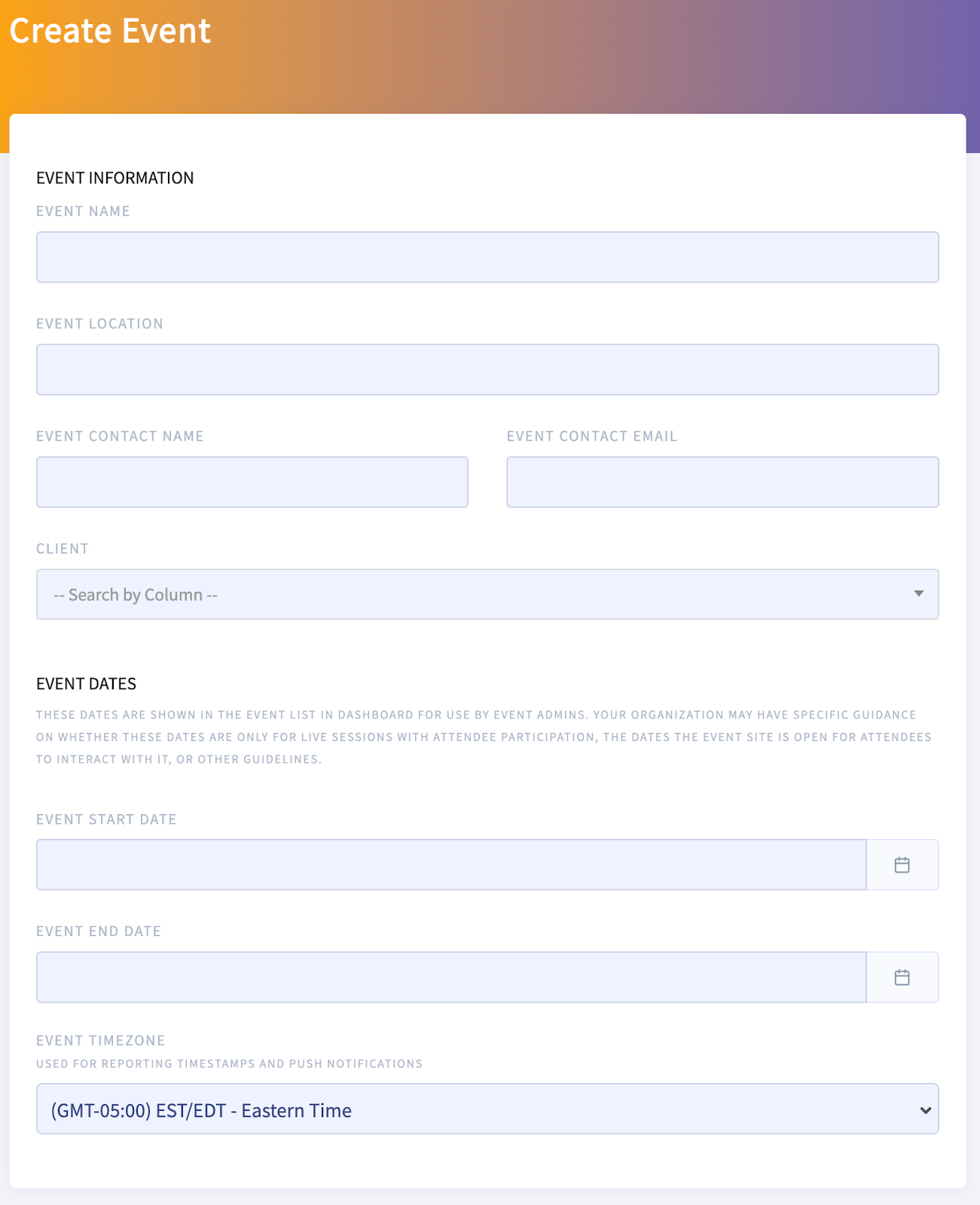The image size is (980, 1205).
Task: Click the 'Event Location' field label
Action: (x=100, y=324)
